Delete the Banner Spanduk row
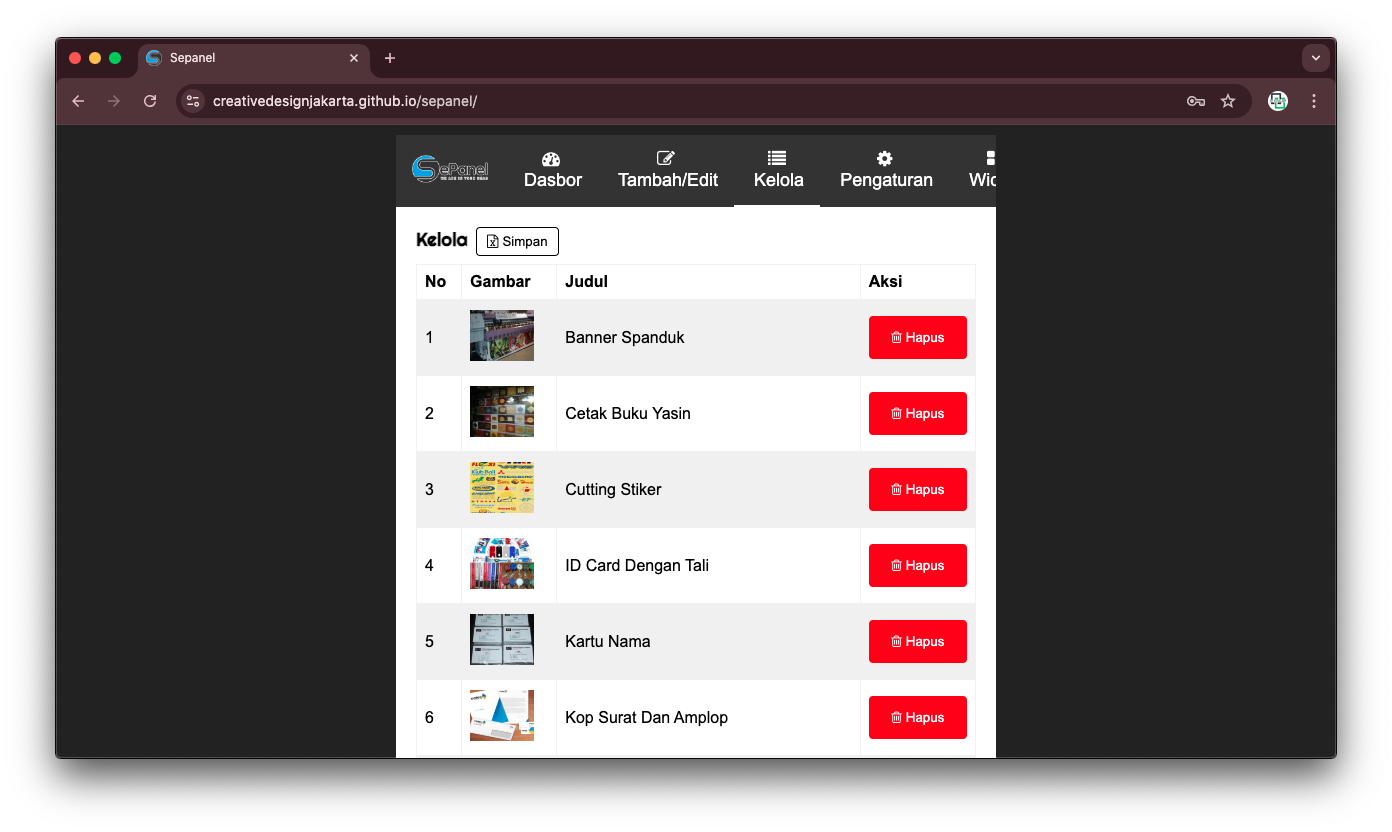1392x832 pixels. pyautogui.click(x=918, y=337)
